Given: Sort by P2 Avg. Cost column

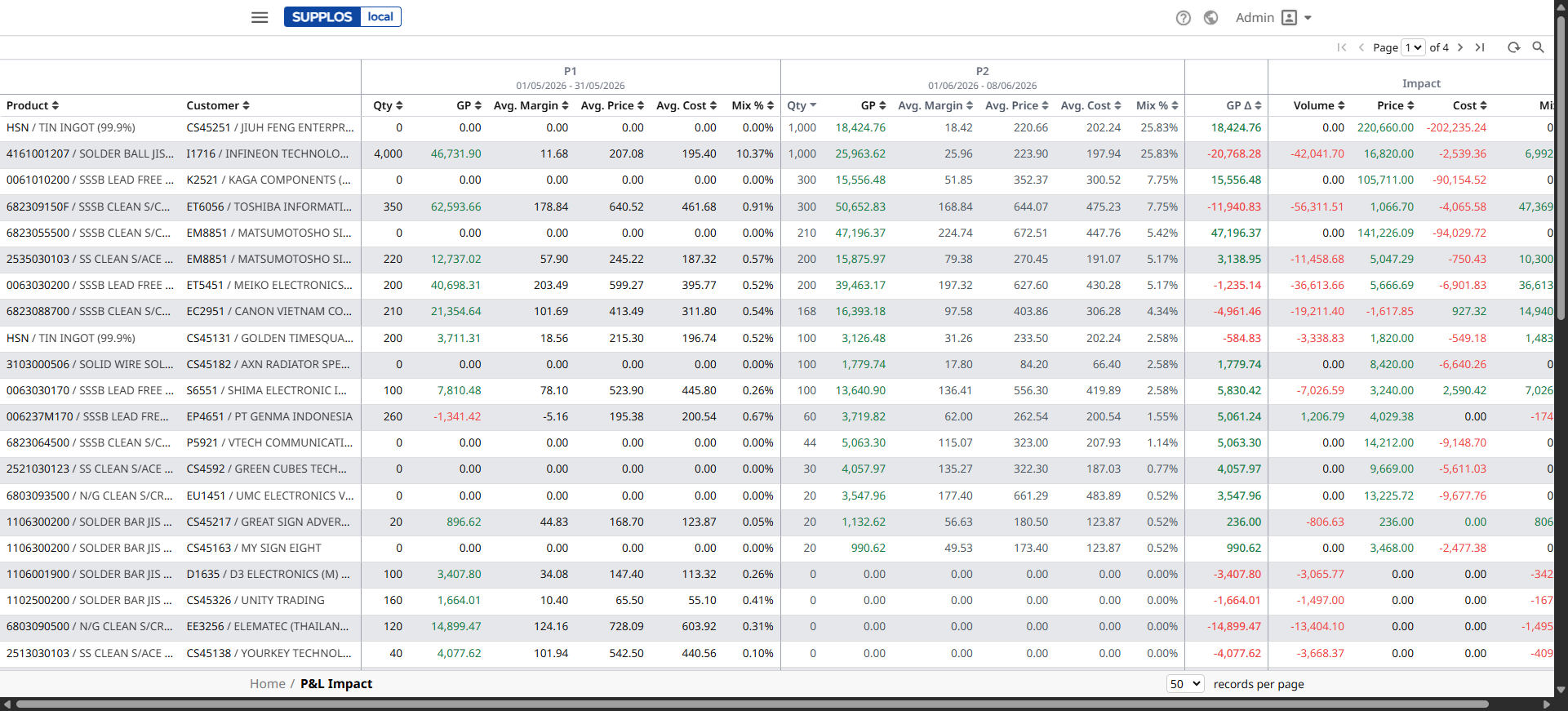Looking at the screenshot, I should coord(1091,105).
